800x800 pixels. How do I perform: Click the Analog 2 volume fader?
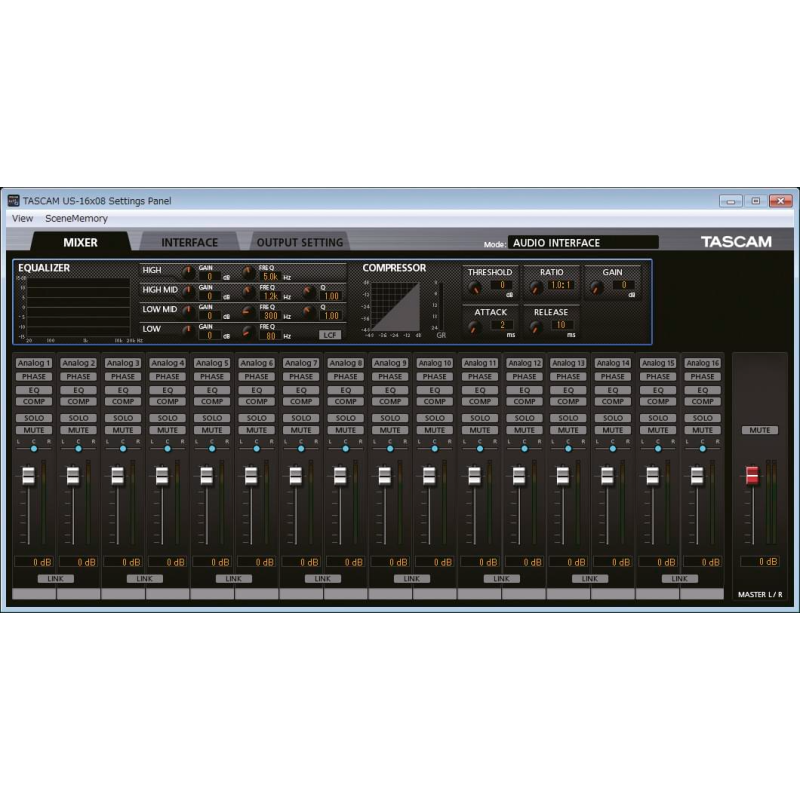pos(73,476)
